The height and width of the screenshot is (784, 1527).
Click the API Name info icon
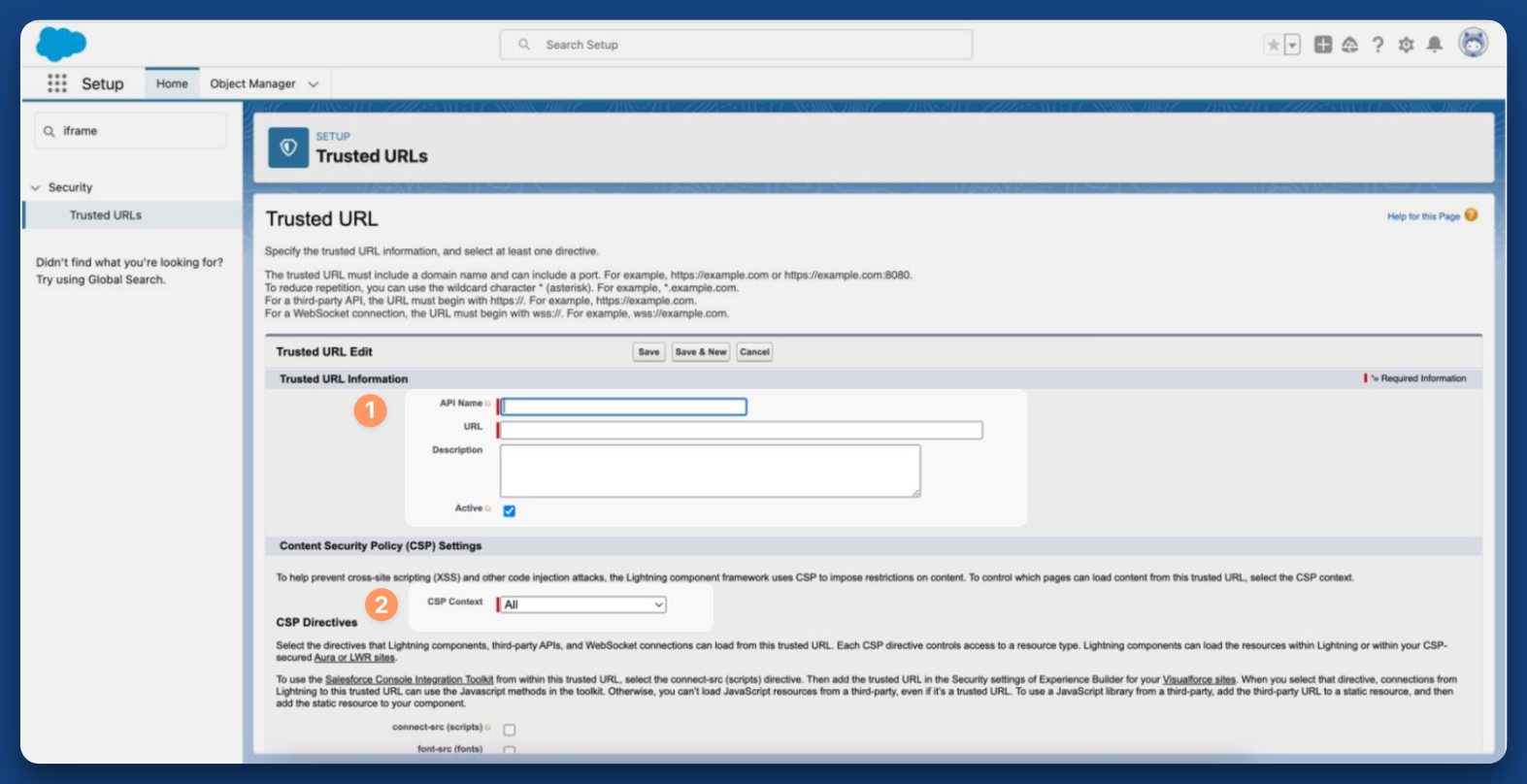click(x=487, y=404)
